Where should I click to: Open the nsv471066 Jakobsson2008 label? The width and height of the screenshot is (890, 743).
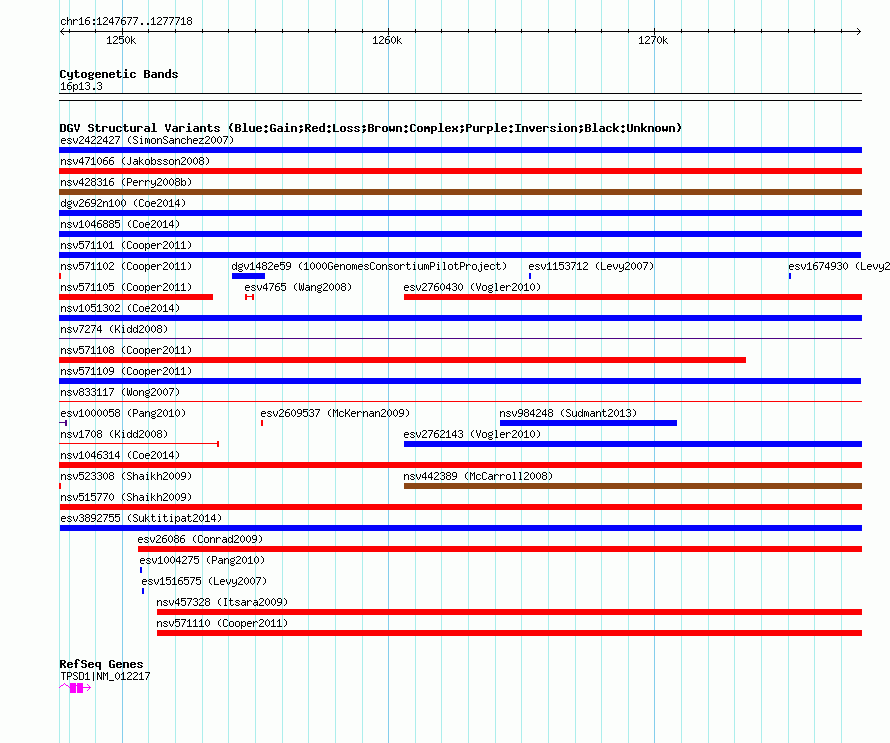pyautogui.click(x=135, y=161)
